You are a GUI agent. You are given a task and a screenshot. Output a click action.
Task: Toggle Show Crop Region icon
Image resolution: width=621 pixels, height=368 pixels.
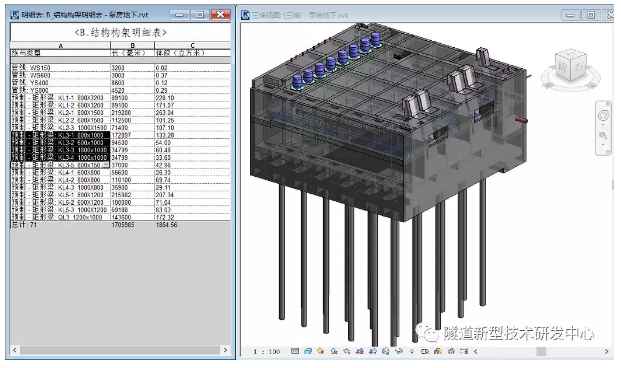coord(373,351)
